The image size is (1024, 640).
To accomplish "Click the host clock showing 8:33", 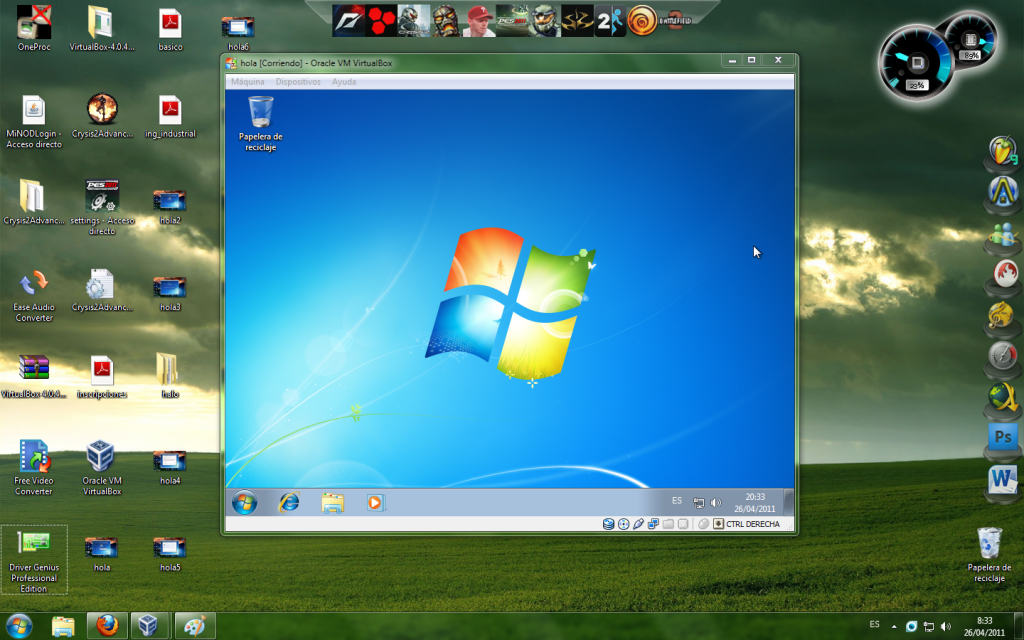I will pyautogui.click(x=984, y=626).
